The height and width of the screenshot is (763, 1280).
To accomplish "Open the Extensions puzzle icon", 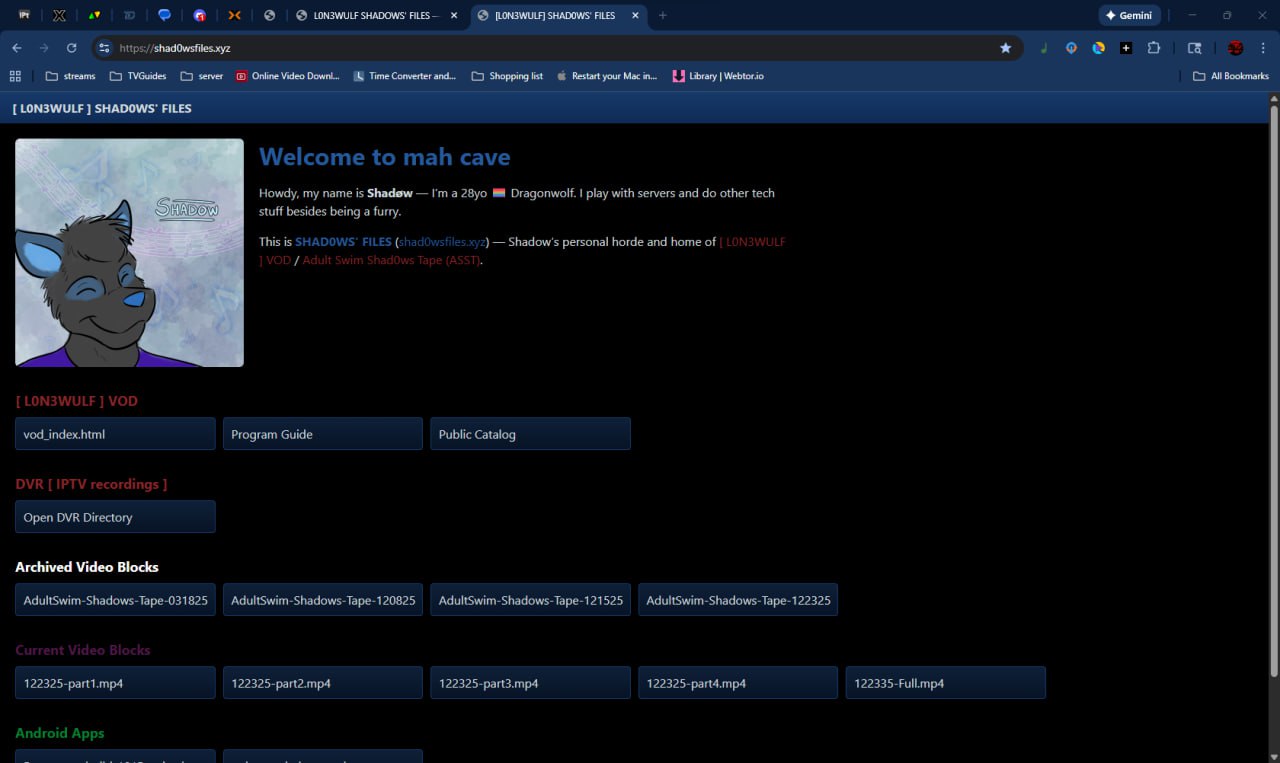I will [x=1153, y=48].
